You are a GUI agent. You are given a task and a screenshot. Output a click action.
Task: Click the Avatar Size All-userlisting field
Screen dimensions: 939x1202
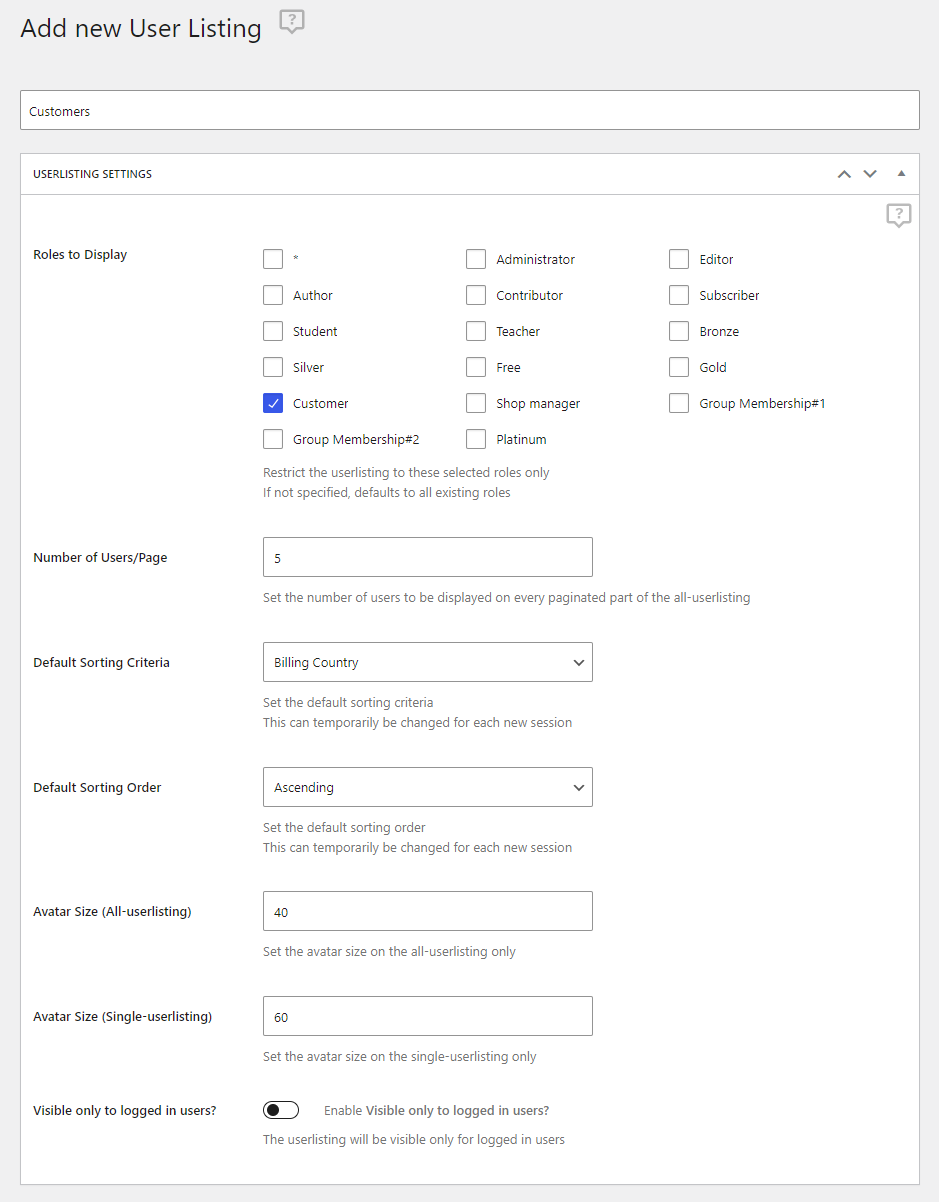[428, 911]
